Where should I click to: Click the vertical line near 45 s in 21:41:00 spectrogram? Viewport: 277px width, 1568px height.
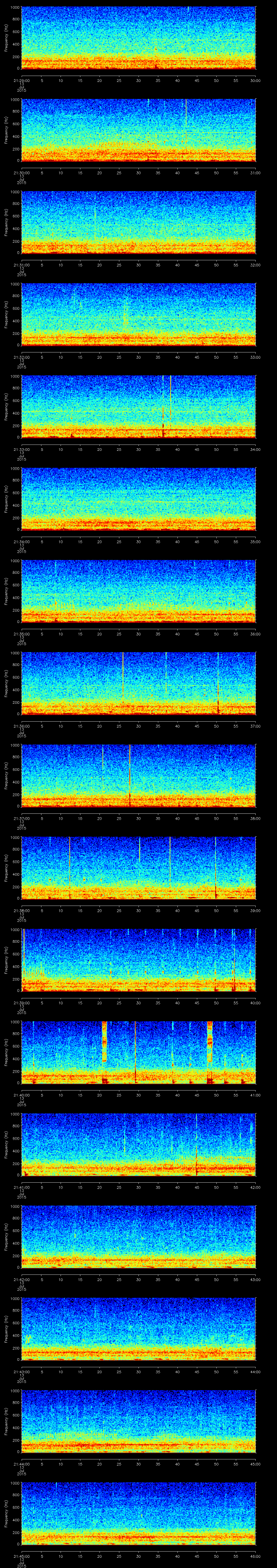pos(196,1144)
